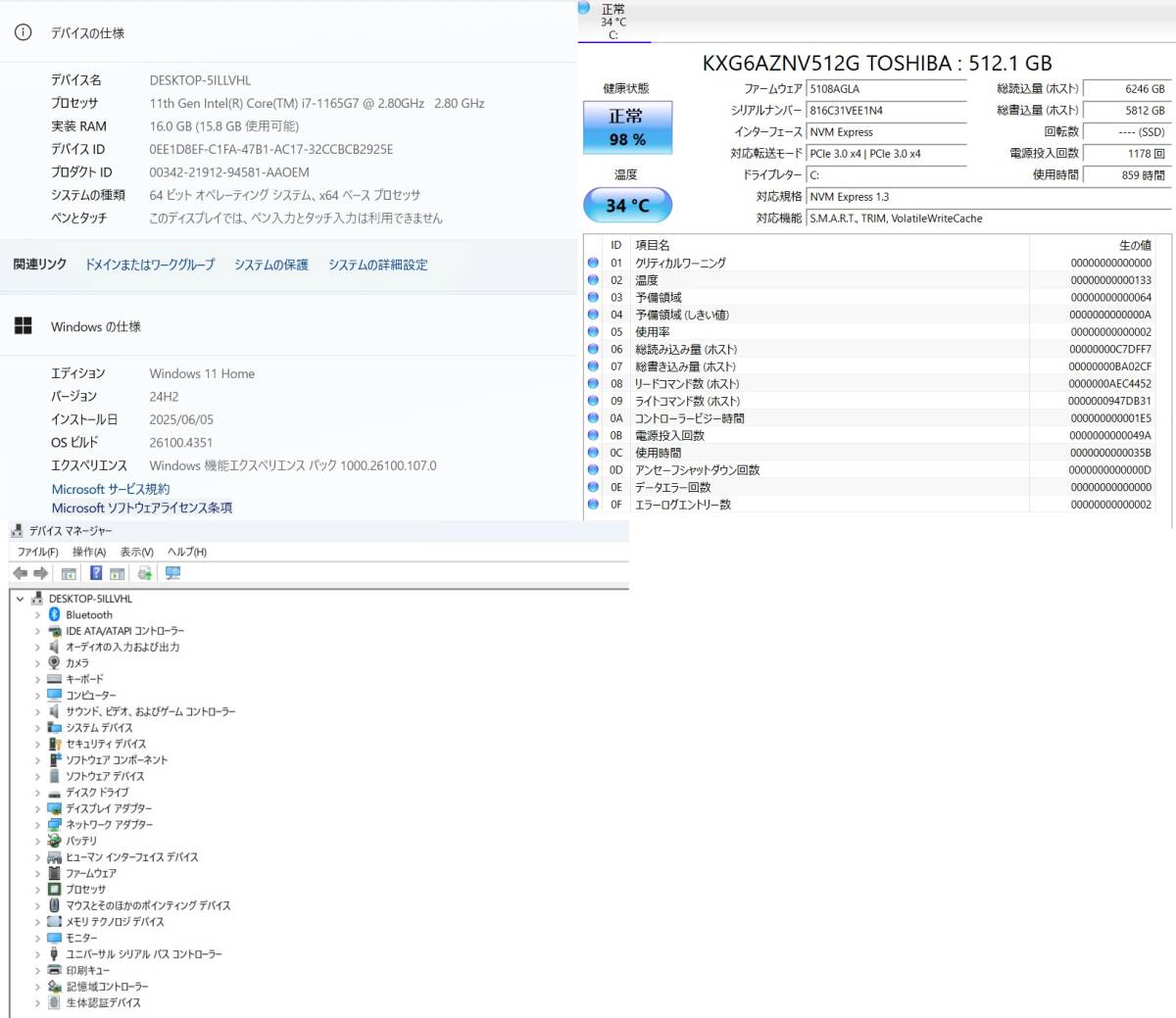1176x1018 pixels.
Task: Click the バッテリ battery category icon
Action: tap(54, 841)
